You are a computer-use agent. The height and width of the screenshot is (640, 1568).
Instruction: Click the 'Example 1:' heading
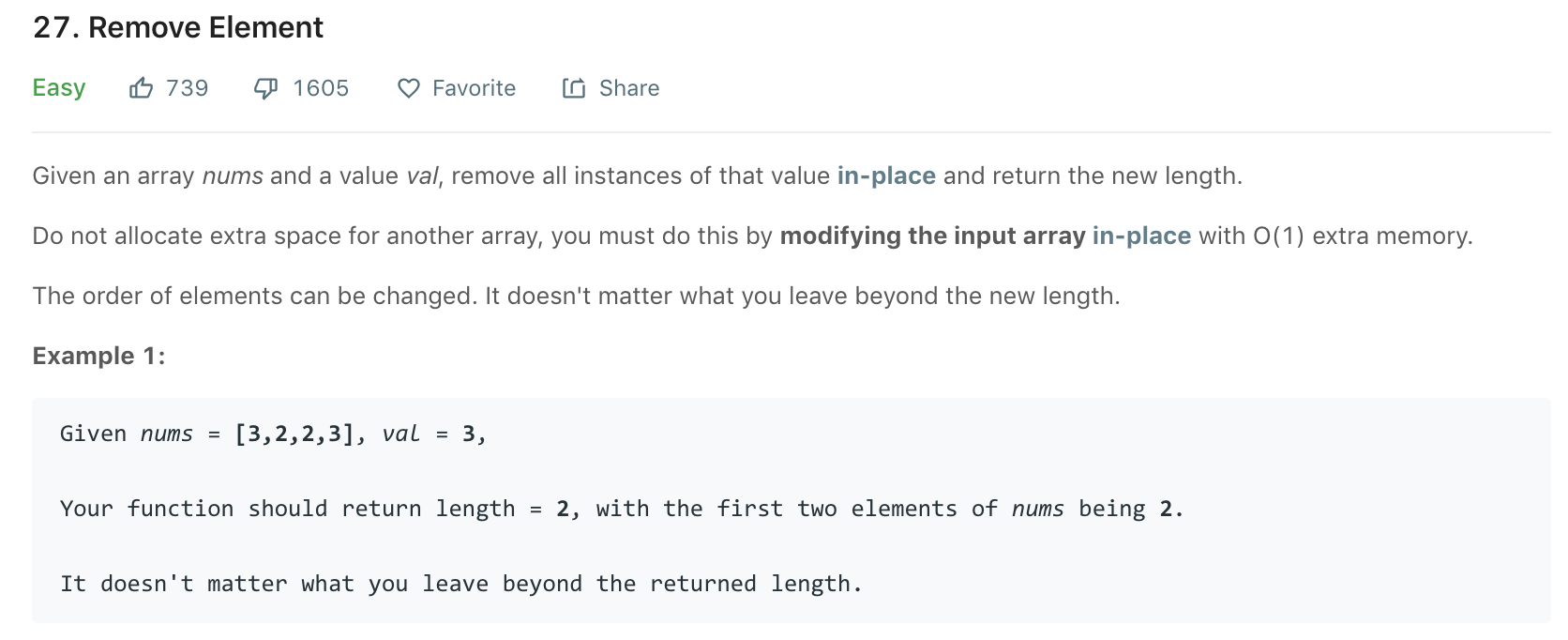pos(99,356)
